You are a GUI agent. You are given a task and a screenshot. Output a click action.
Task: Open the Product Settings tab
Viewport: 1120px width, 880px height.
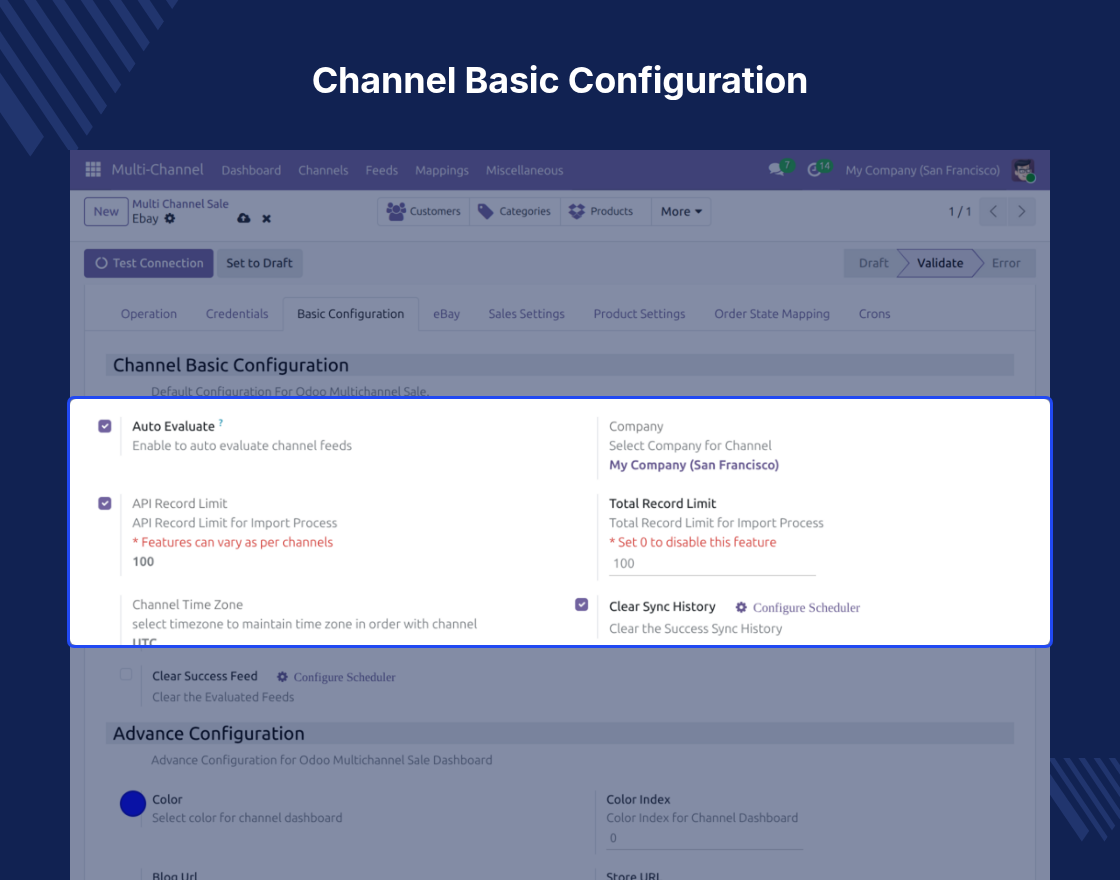coord(639,314)
